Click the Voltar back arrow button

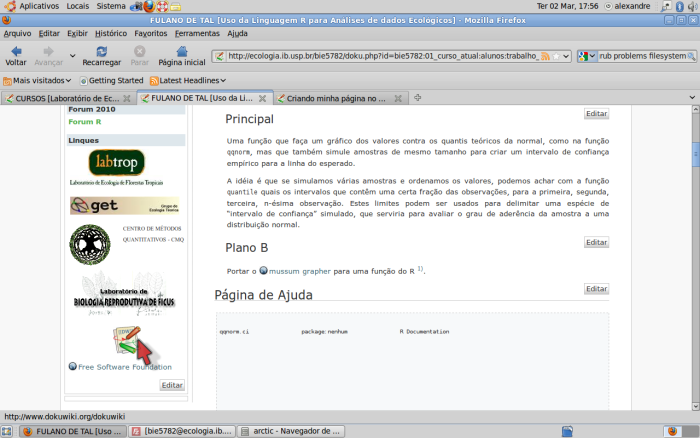[16, 52]
